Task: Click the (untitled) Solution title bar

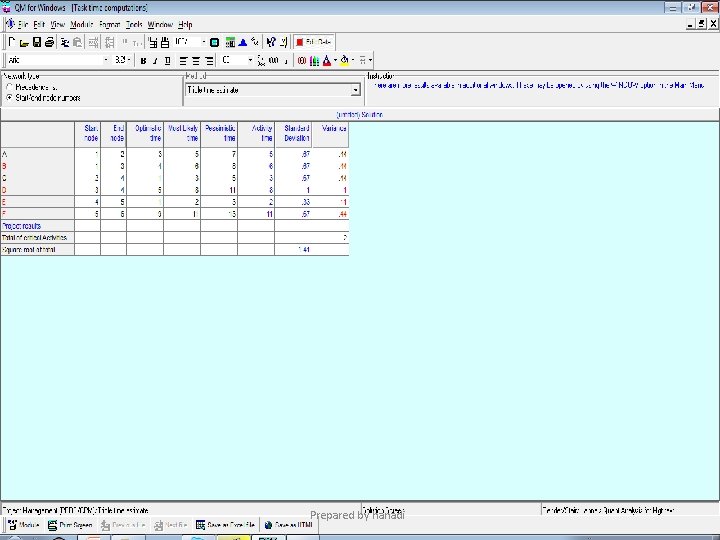Action: pyautogui.click(x=360, y=114)
